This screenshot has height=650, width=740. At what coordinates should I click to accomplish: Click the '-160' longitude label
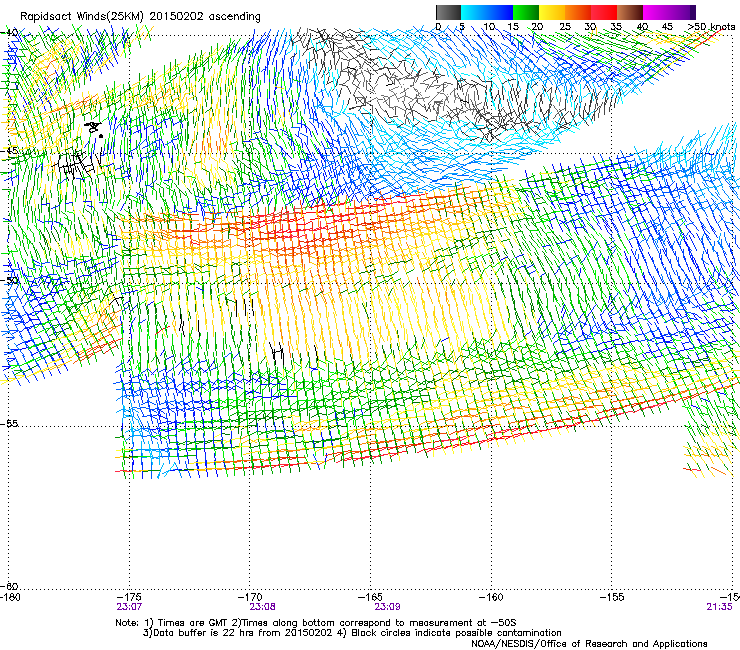click(x=491, y=597)
